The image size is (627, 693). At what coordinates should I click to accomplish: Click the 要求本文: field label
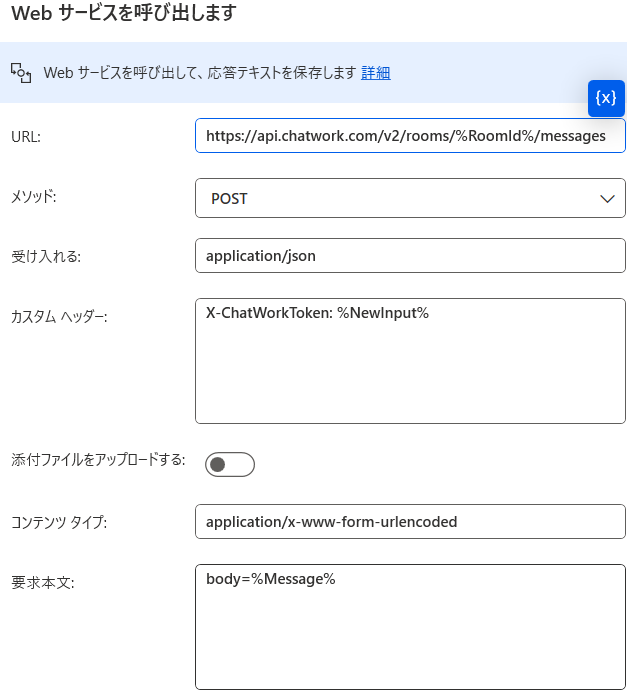(43, 583)
